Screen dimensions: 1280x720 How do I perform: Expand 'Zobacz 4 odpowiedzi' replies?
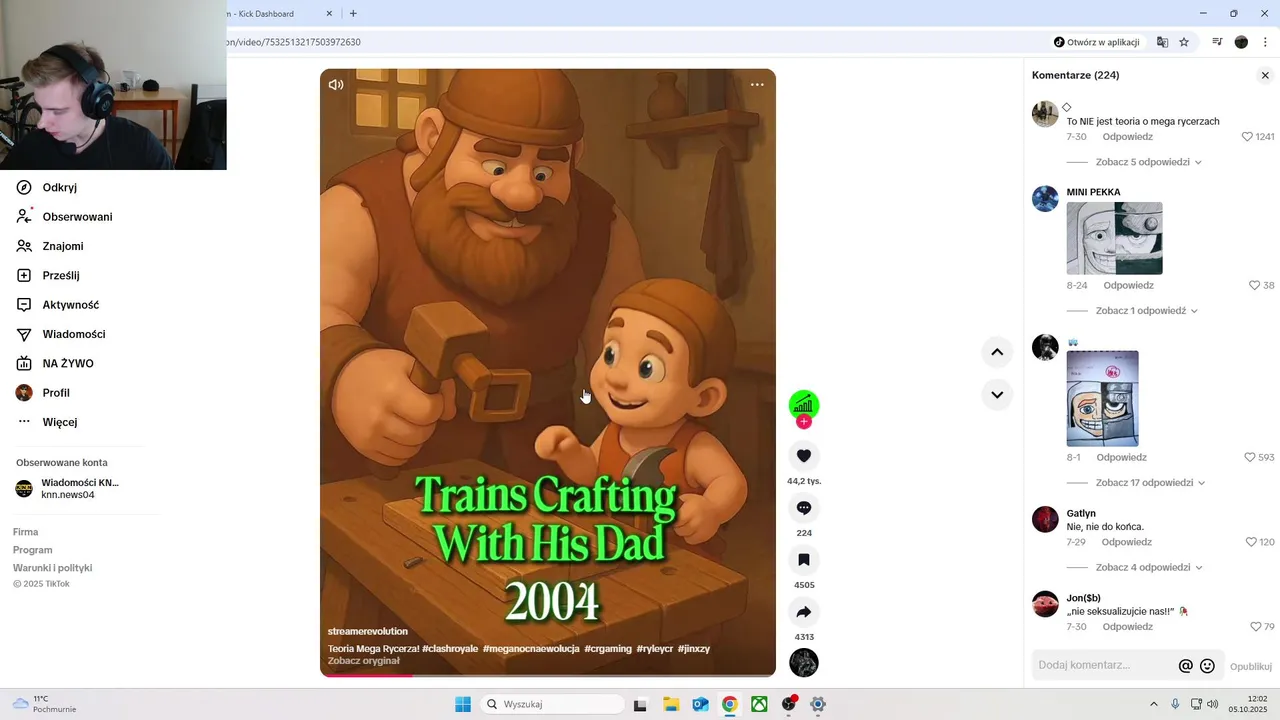point(1148,568)
